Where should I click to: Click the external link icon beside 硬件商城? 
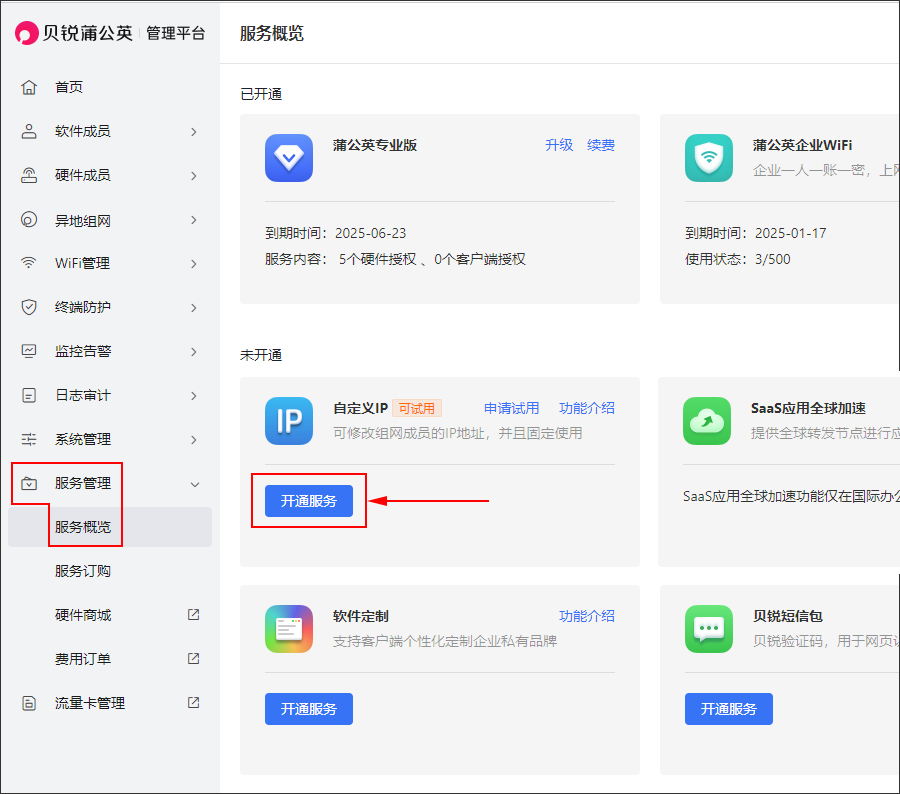click(193, 615)
